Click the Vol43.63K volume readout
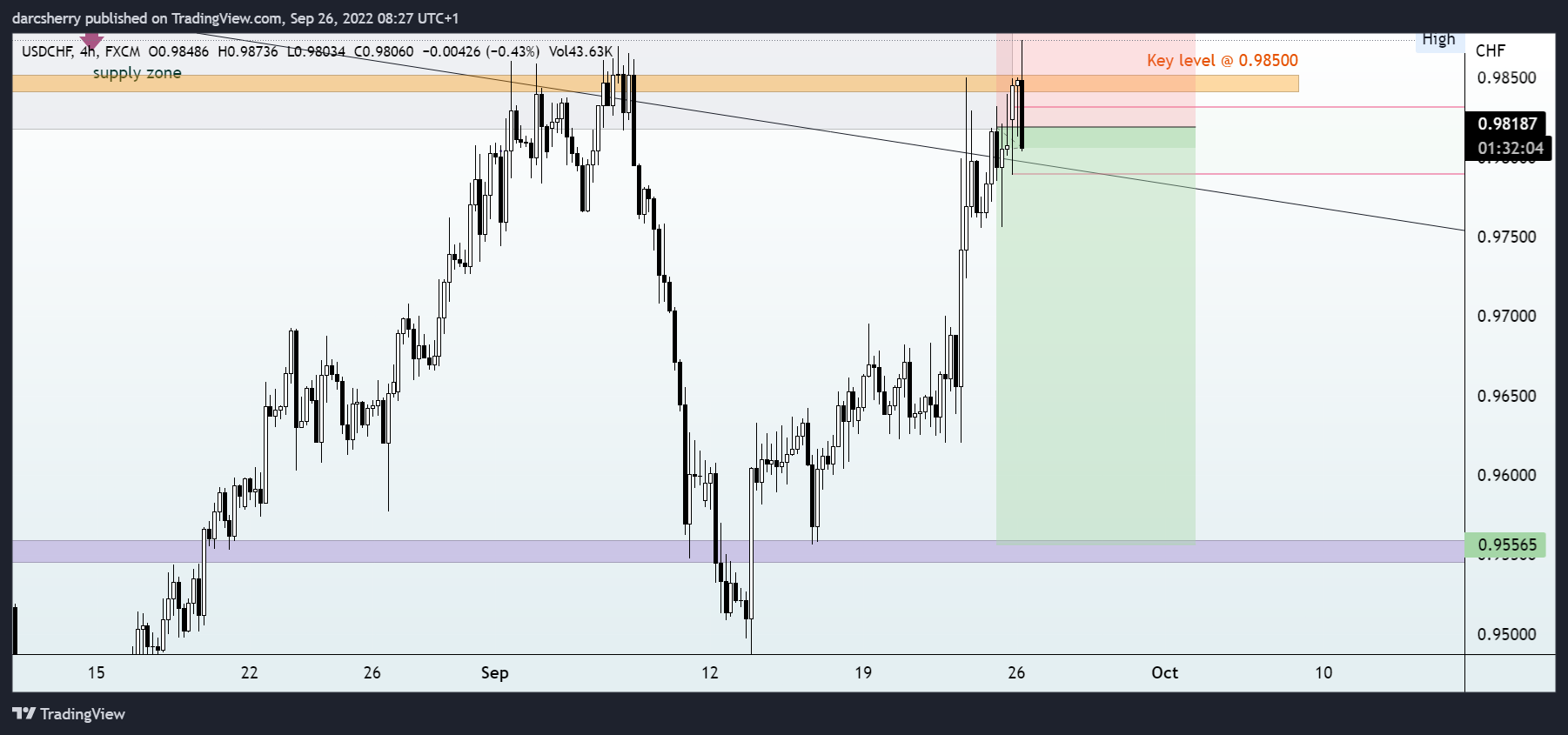The height and width of the screenshot is (735, 1568). tap(580, 51)
